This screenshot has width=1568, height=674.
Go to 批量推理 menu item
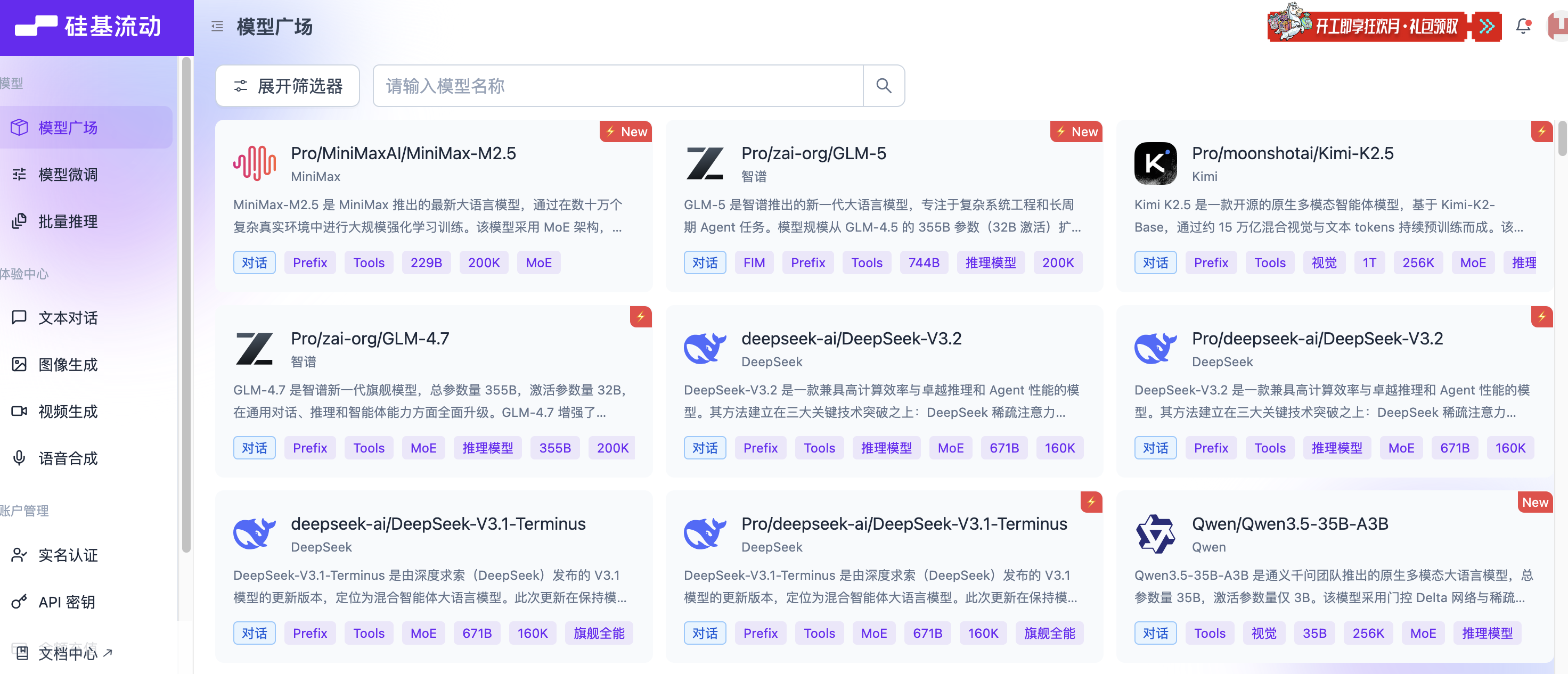68,221
